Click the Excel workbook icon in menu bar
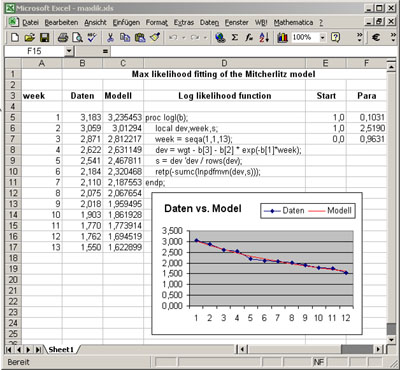400x370 pixels. (13, 22)
